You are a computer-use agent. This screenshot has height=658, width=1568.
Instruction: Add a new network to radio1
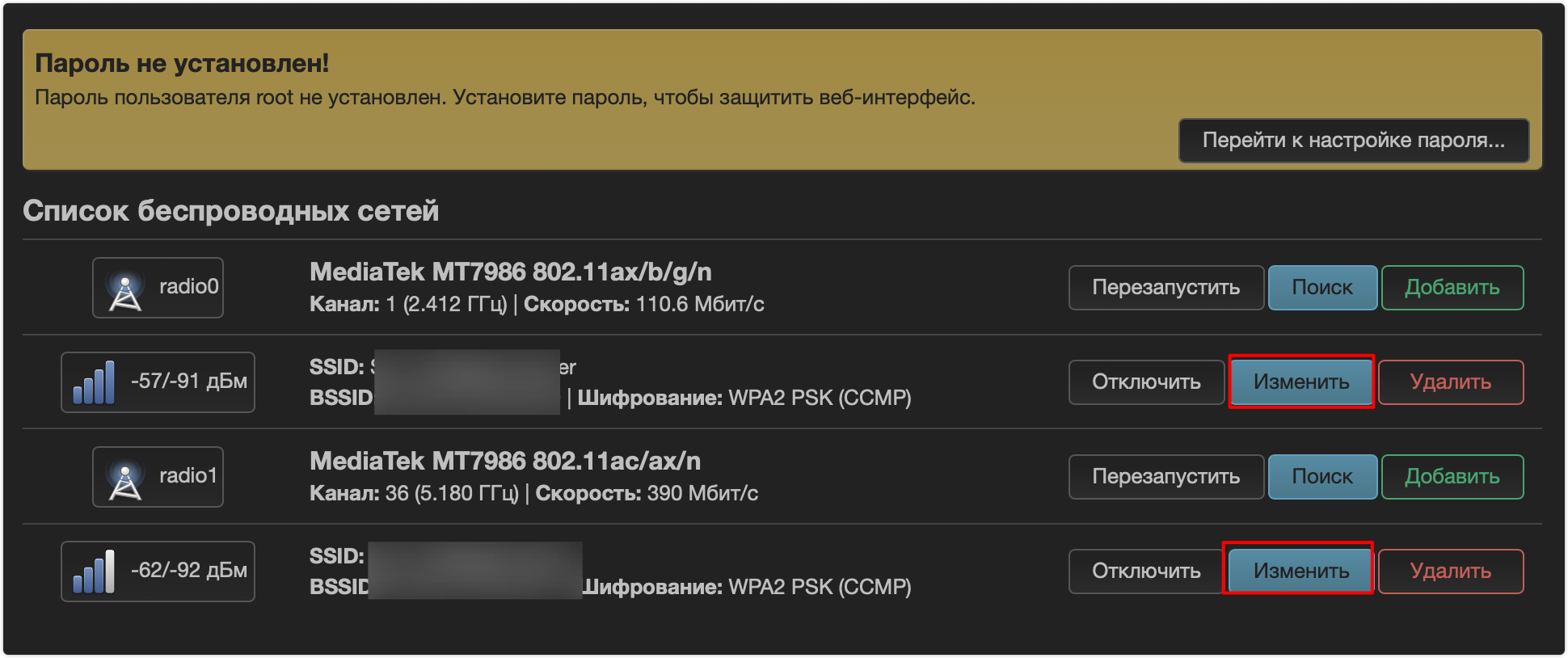(1452, 477)
